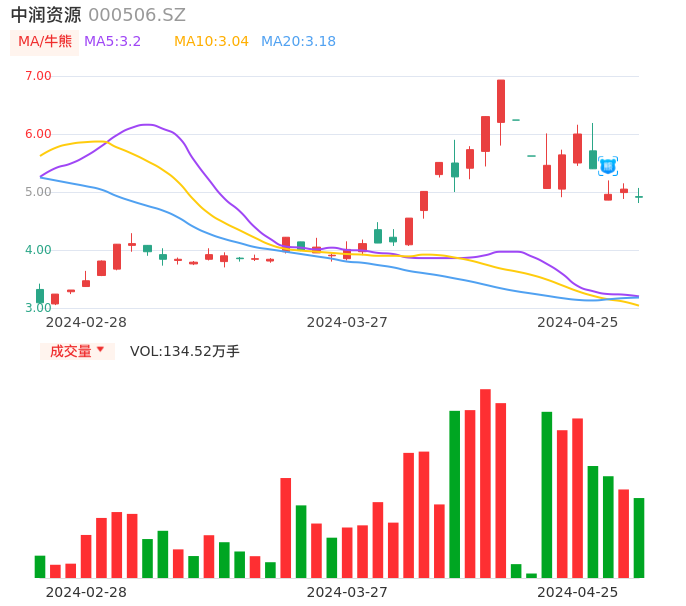Click the stock name 中润资源
This screenshot has width=686, height=606.
(x=46, y=15)
